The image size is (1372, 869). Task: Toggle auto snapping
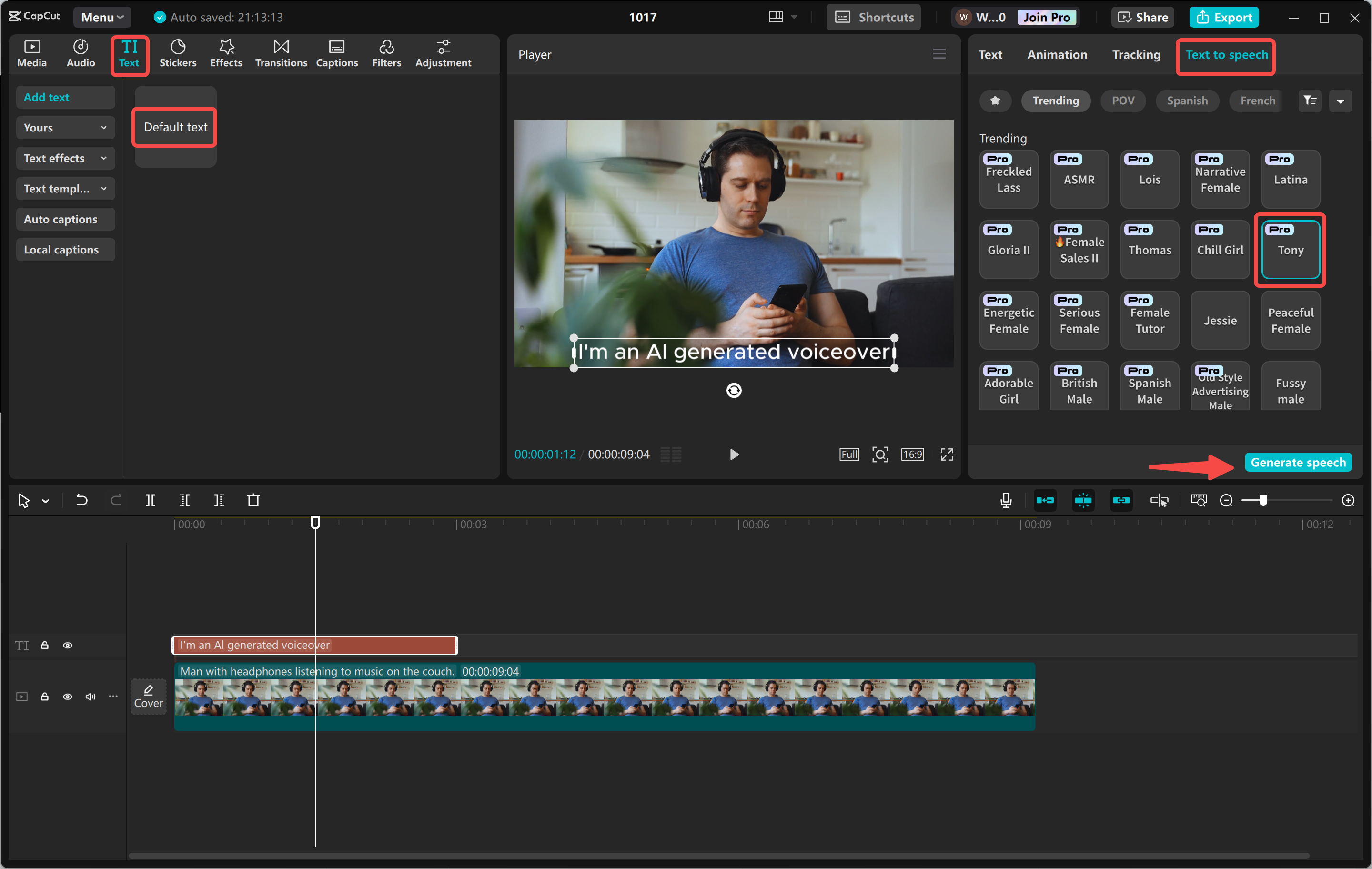[x=1082, y=500]
